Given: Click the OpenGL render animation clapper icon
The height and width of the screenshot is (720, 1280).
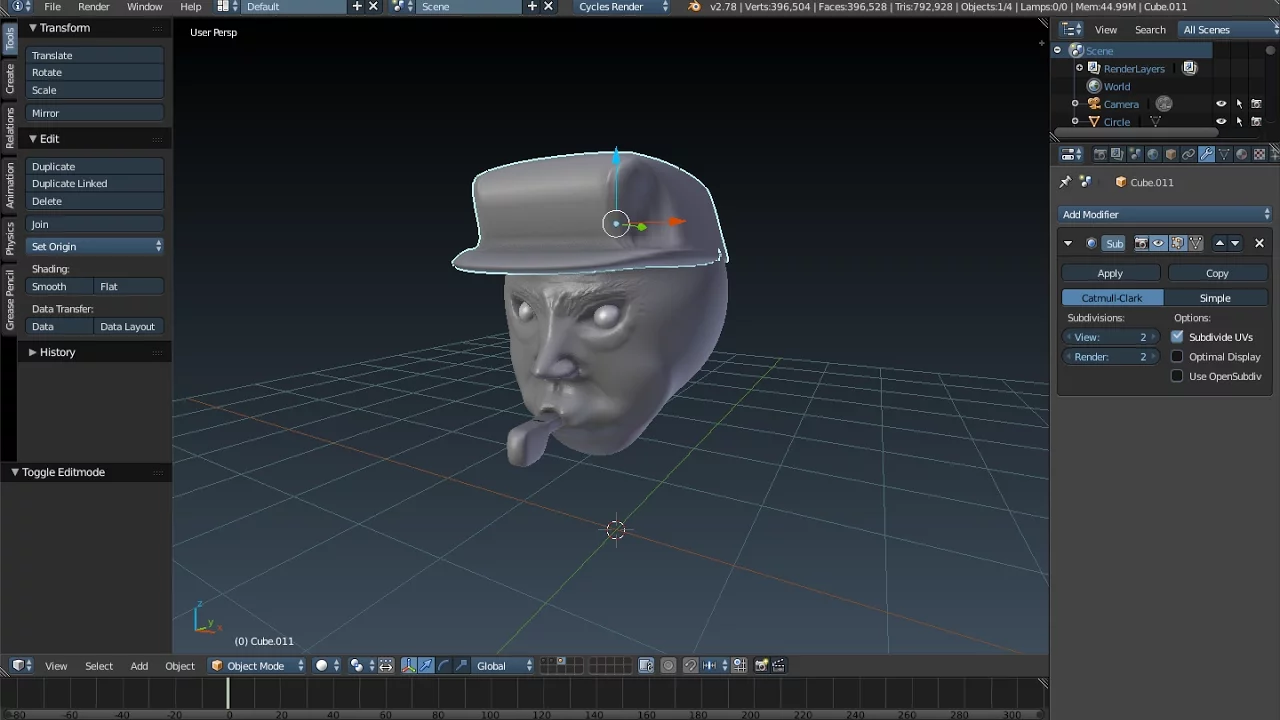Looking at the screenshot, I should tap(778, 666).
